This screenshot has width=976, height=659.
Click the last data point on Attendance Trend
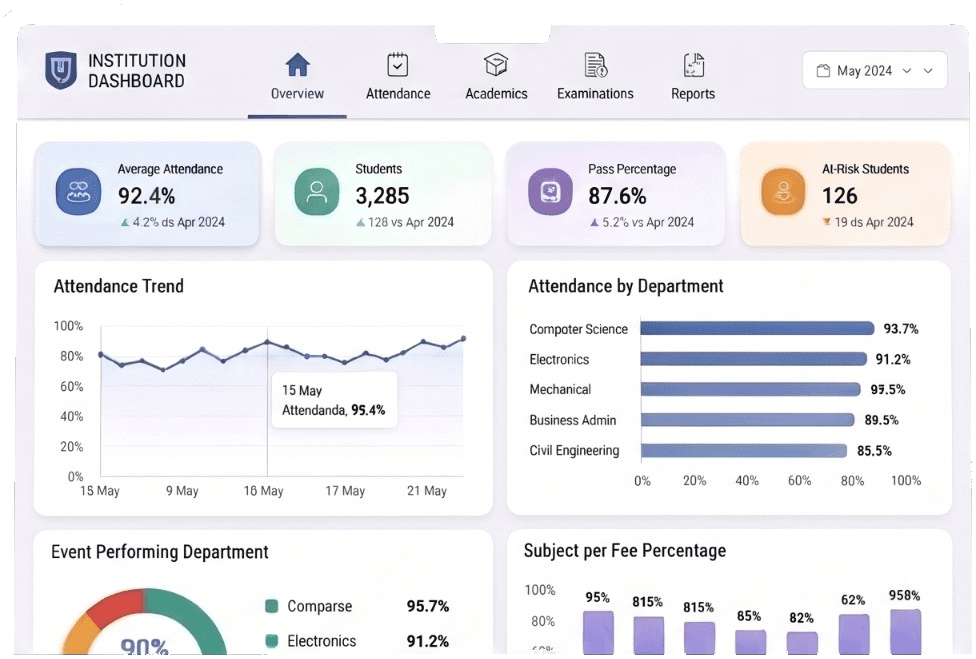(x=463, y=339)
